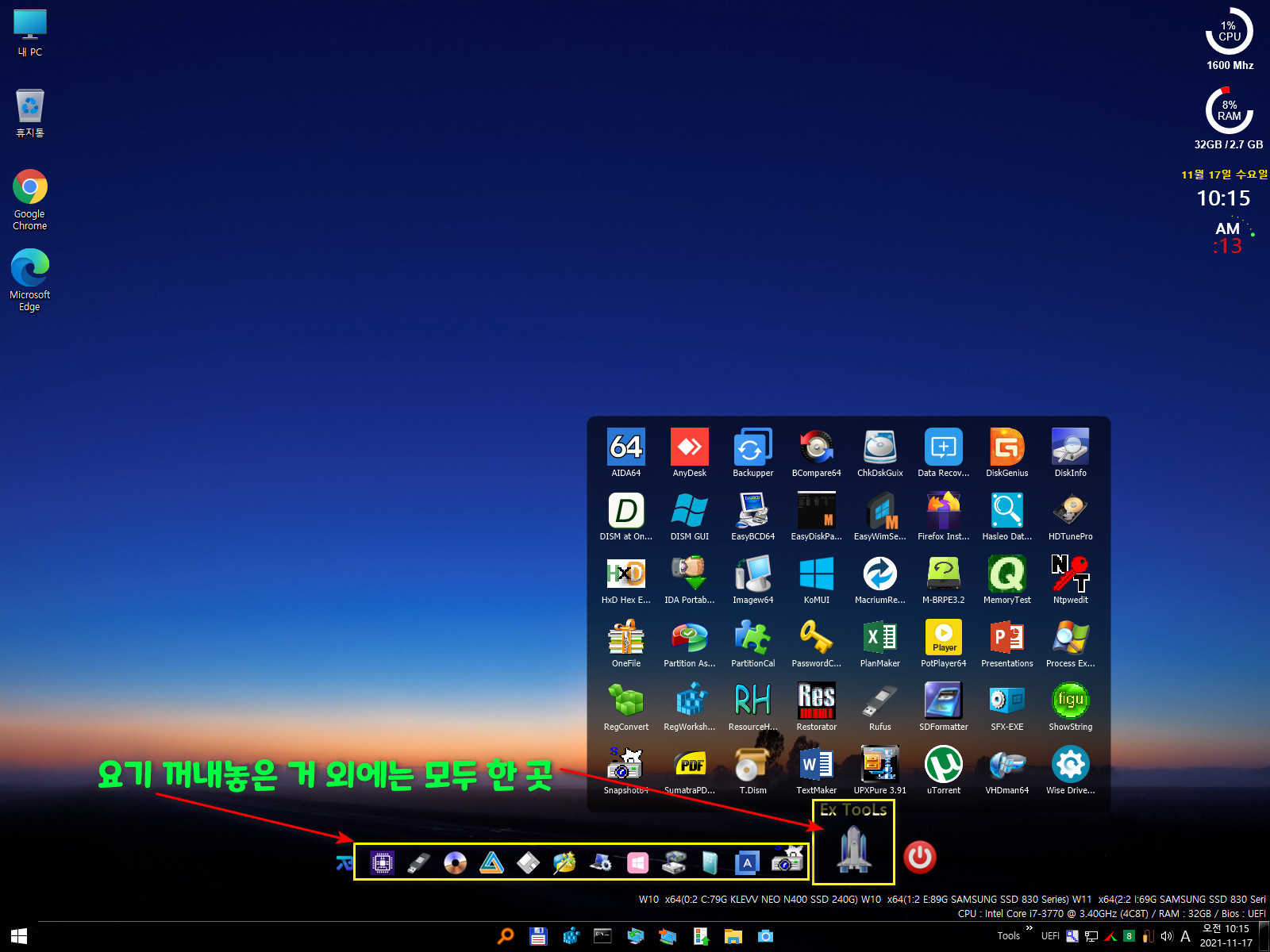Click the USB stick dock icon
1270x952 pixels.
pyautogui.click(x=418, y=862)
